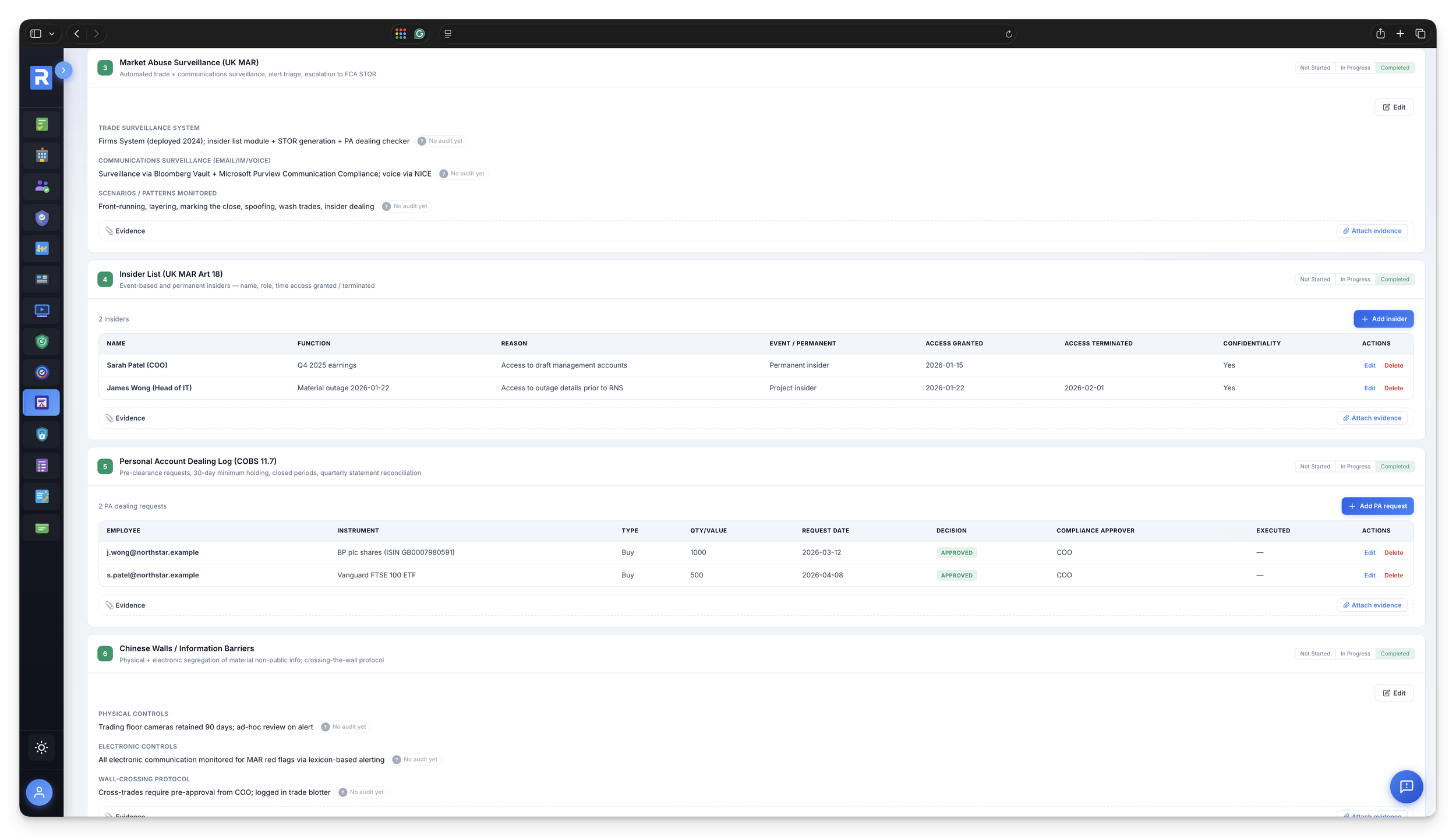Attach evidence to Insider List section
The height and width of the screenshot is (836, 1456).
tap(1372, 418)
